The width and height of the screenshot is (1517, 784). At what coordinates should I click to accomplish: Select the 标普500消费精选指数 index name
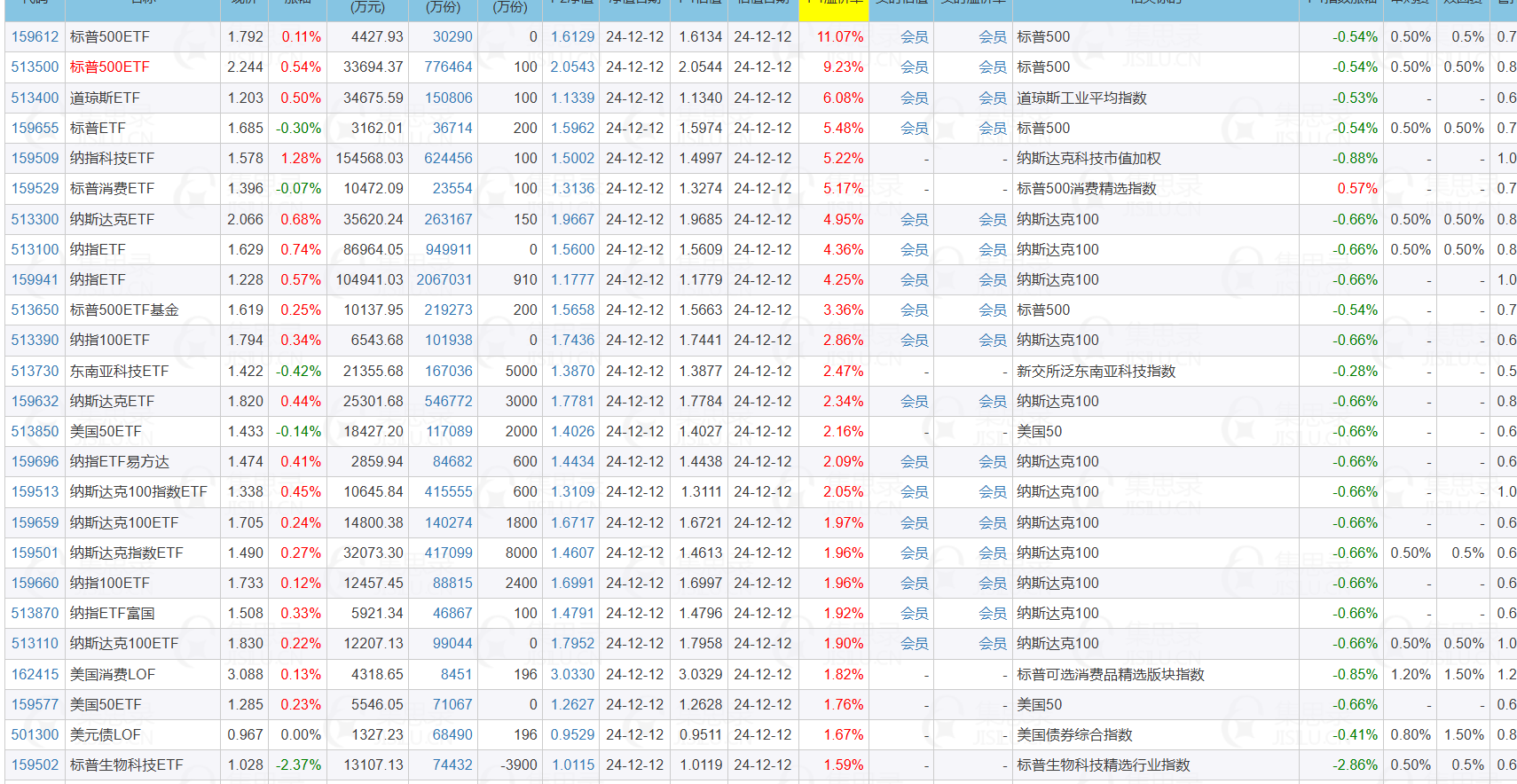1087,188
